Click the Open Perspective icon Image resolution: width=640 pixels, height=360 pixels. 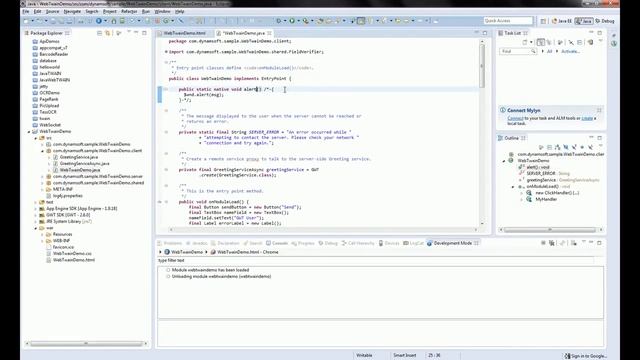point(543,21)
